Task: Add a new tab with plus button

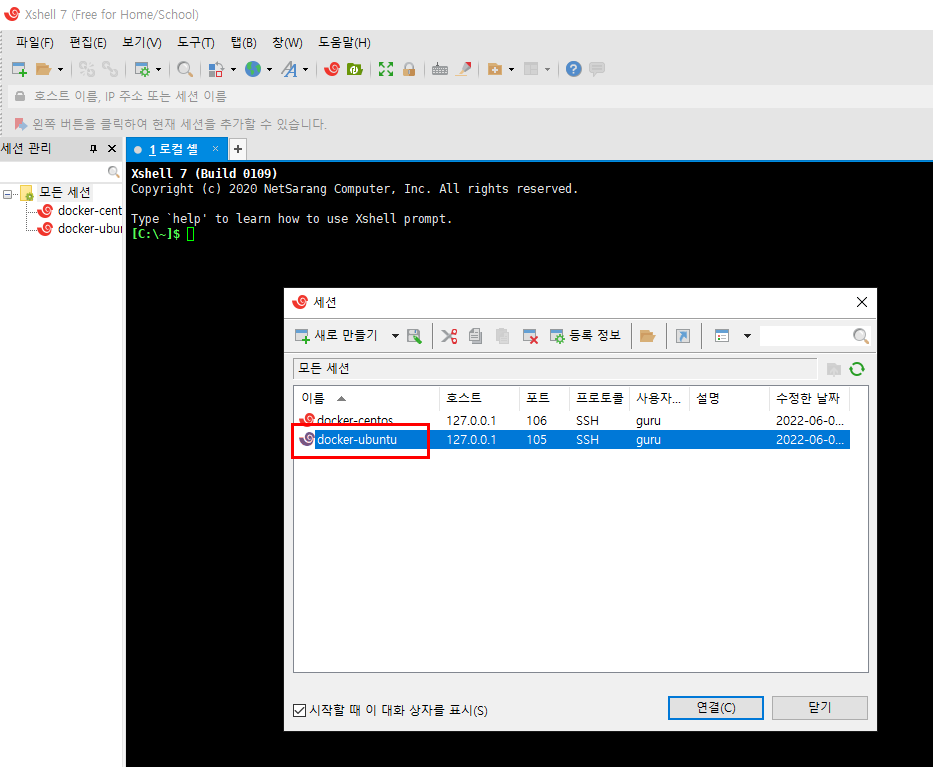Action: coord(238,149)
